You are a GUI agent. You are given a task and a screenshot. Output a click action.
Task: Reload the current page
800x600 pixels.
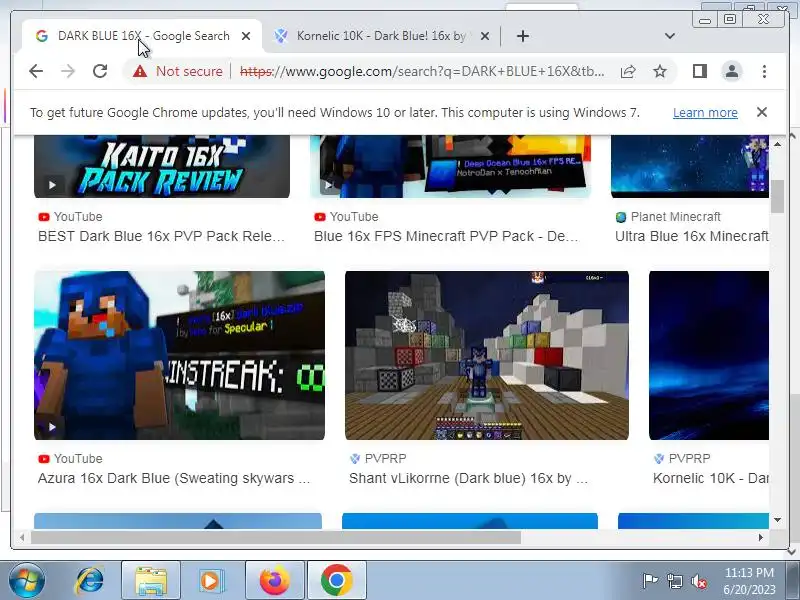click(x=100, y=71)
